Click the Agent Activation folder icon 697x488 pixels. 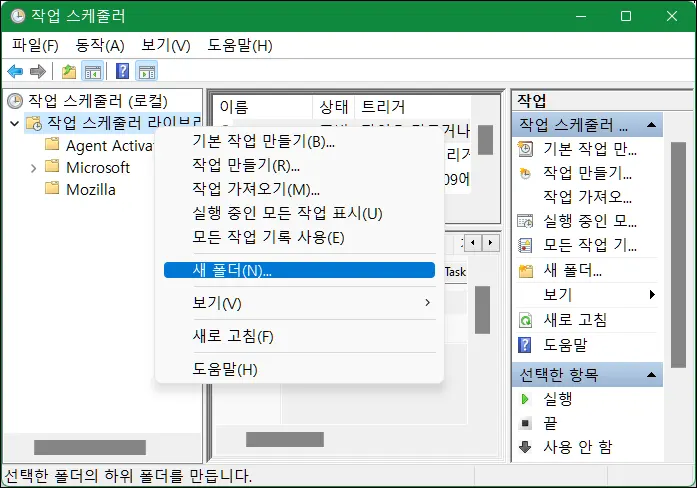point(52,144)
